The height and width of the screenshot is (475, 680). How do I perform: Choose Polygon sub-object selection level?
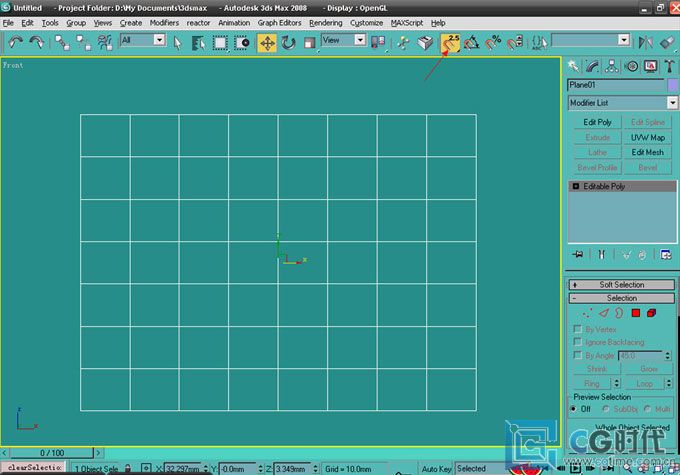click(x=635, y=313)
